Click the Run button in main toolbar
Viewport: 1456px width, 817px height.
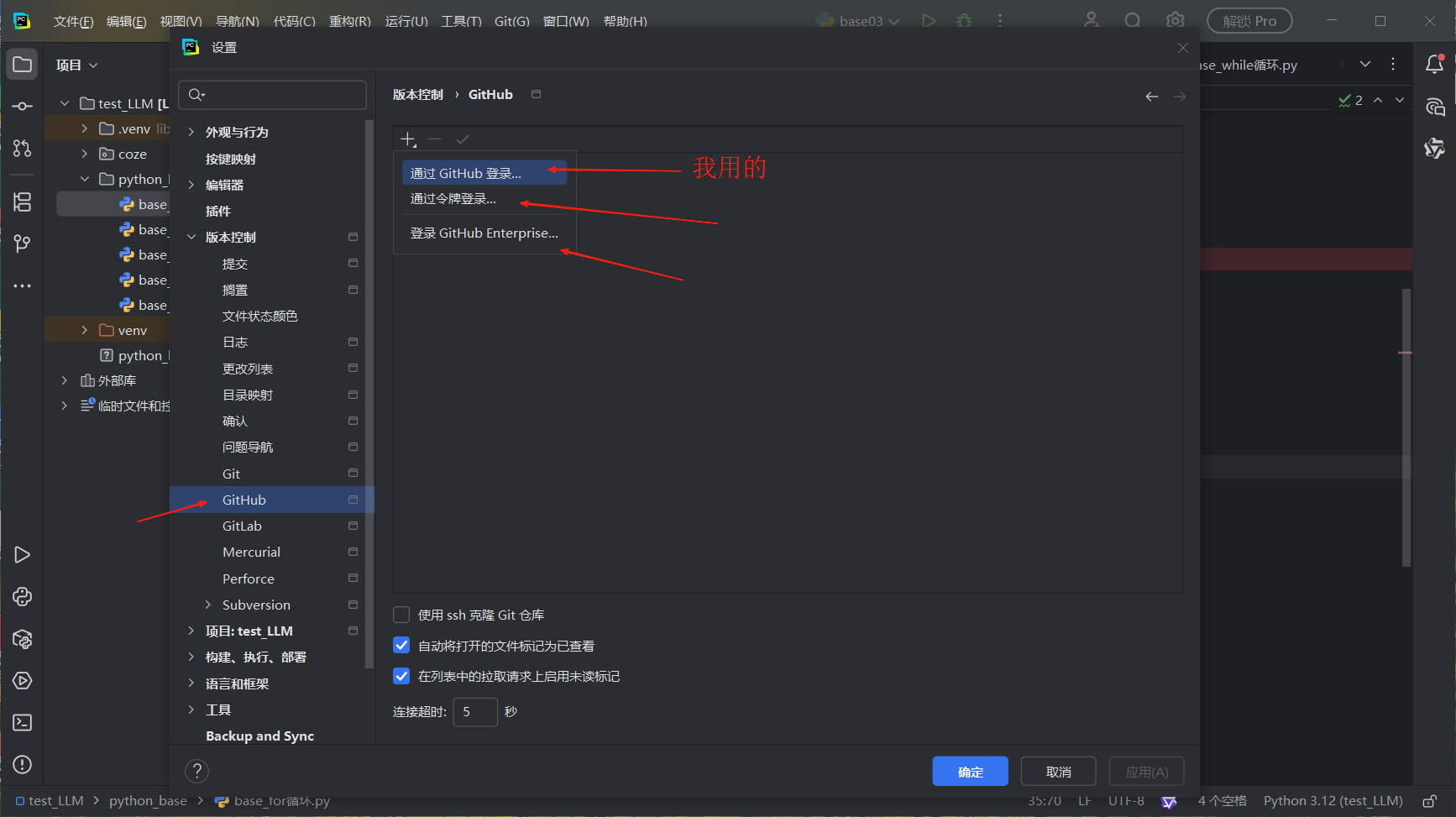point(929,21)
